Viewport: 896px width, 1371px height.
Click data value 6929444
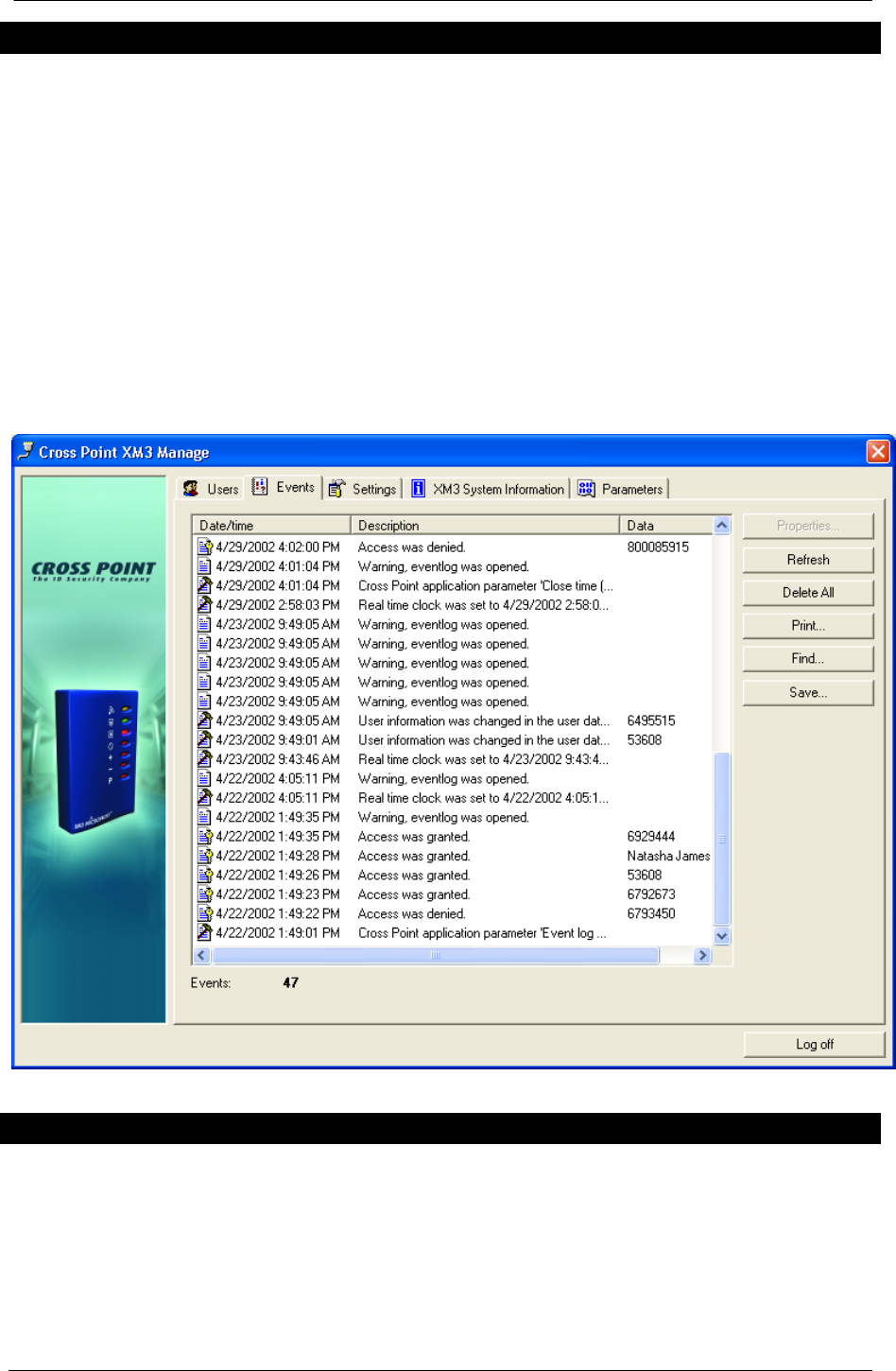[x=651, y=837]
